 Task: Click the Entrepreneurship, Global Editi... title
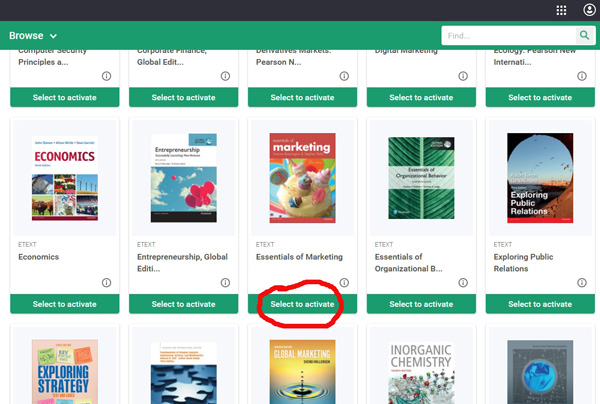pos(182,262)
